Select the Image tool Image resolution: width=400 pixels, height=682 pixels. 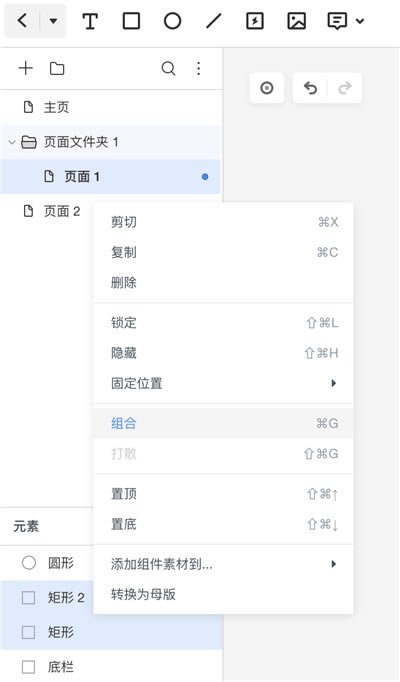[297, 21]
